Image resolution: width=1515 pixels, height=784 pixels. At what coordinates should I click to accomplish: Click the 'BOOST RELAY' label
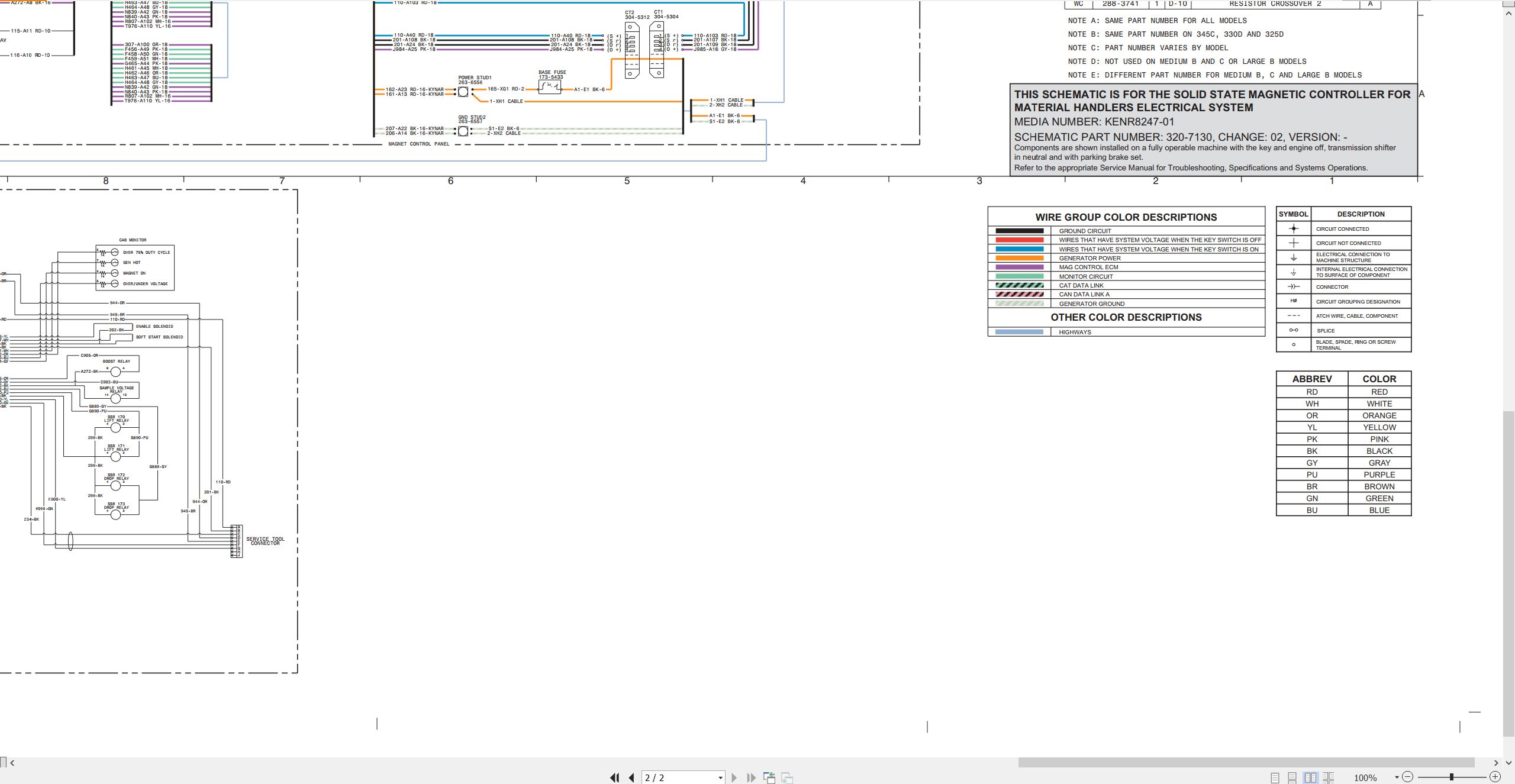click(117, 362)
